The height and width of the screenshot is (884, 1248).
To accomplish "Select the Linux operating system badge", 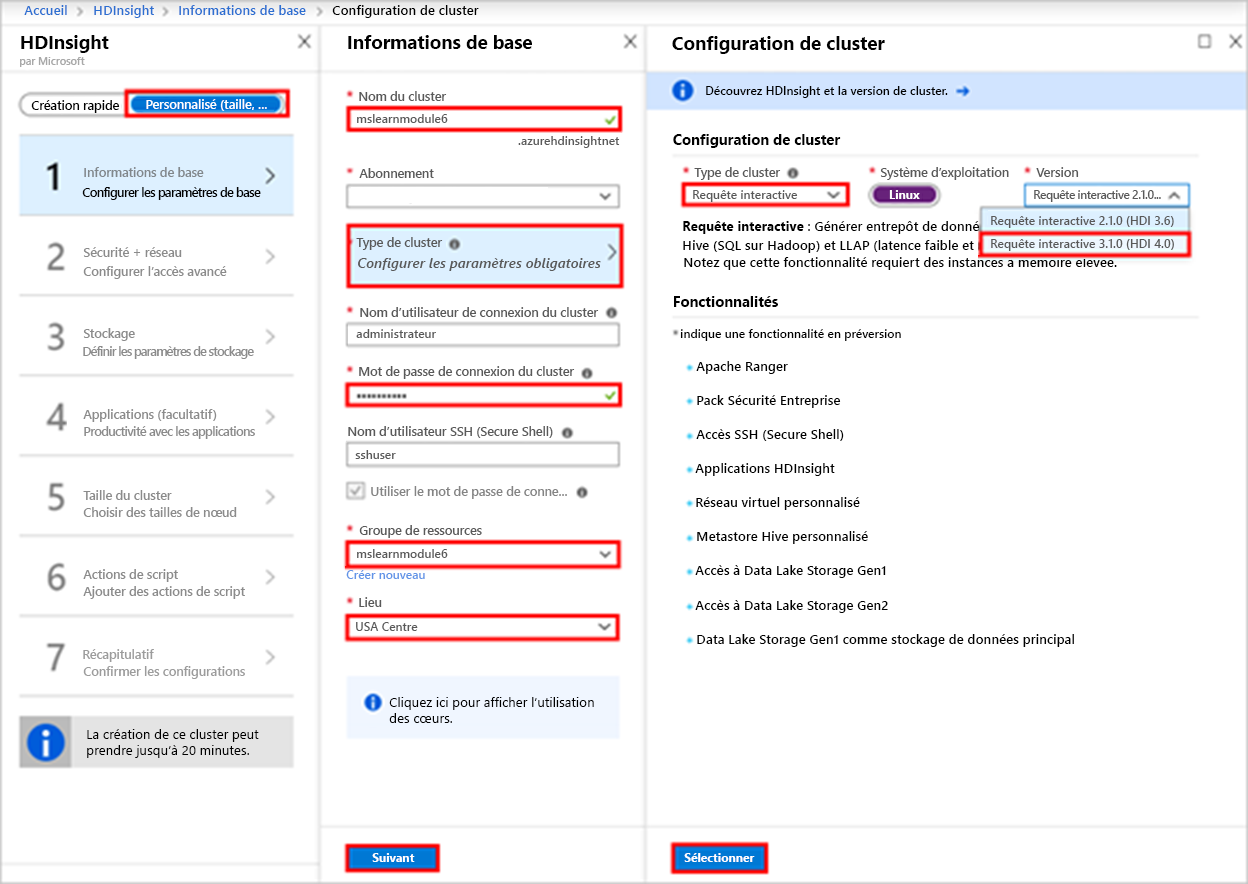I will [x=903, y=194].
